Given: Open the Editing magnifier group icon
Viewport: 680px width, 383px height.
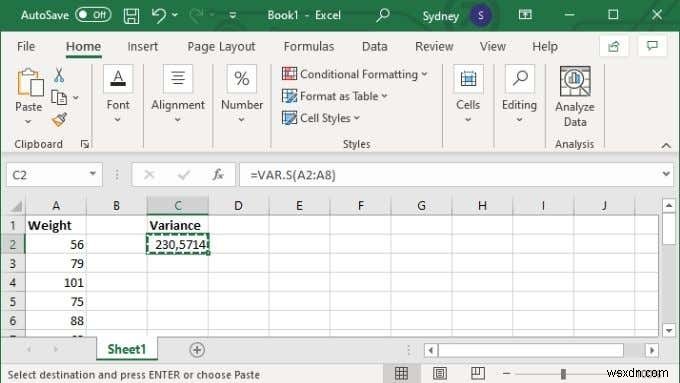Looking at the screenshot, I should [x=519, y=79].
